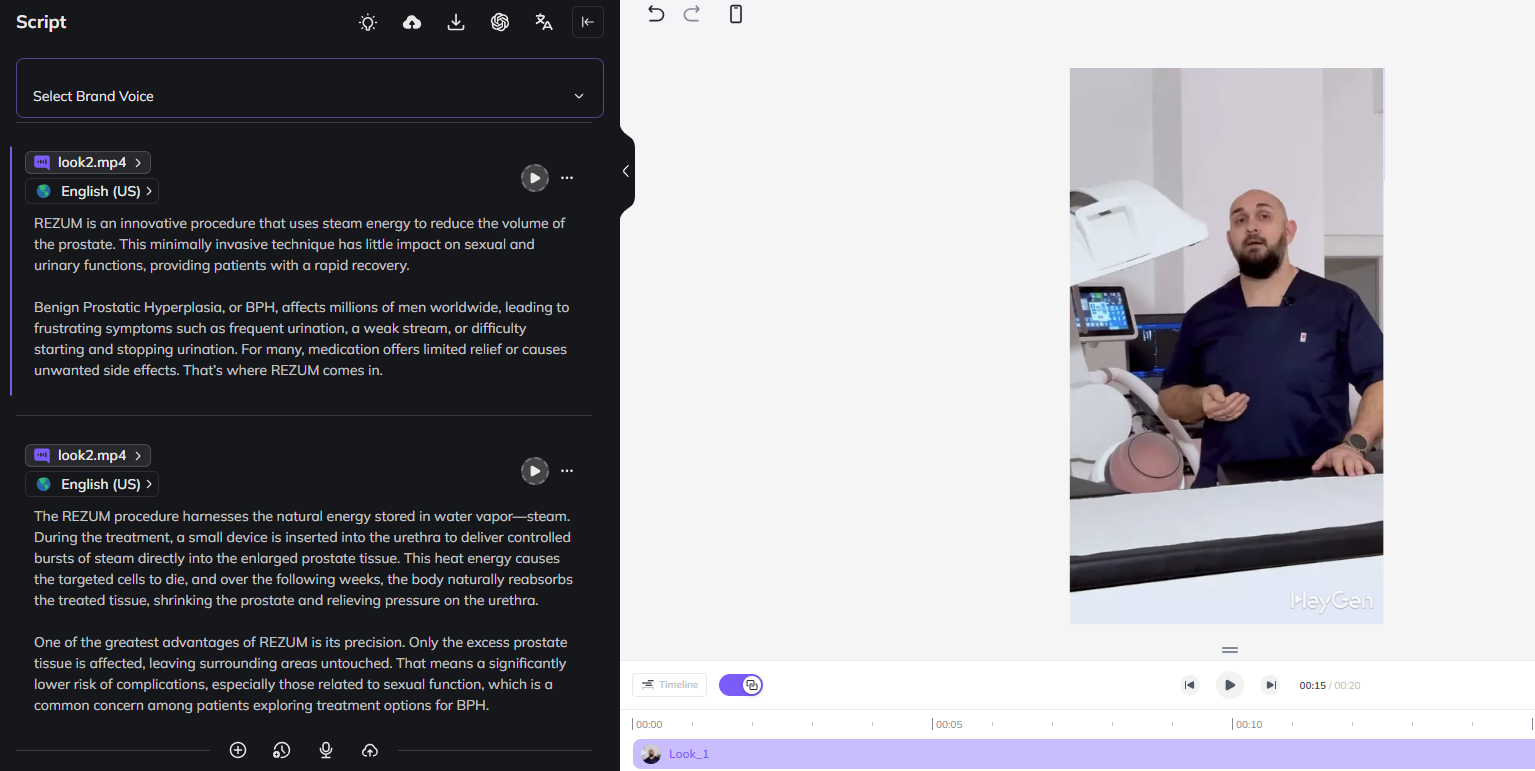Click the lightbulb script tips icon
The height and width of the screenshot is (771, 1535).
click(x=368, y=22)
